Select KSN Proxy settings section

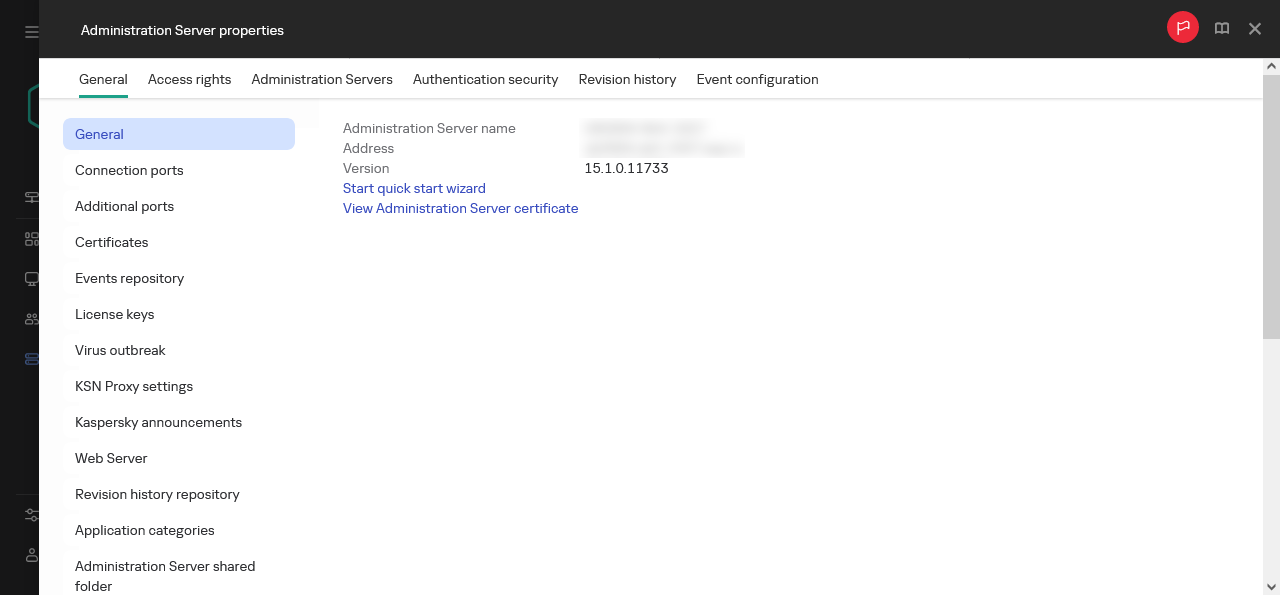pos(133,386)
